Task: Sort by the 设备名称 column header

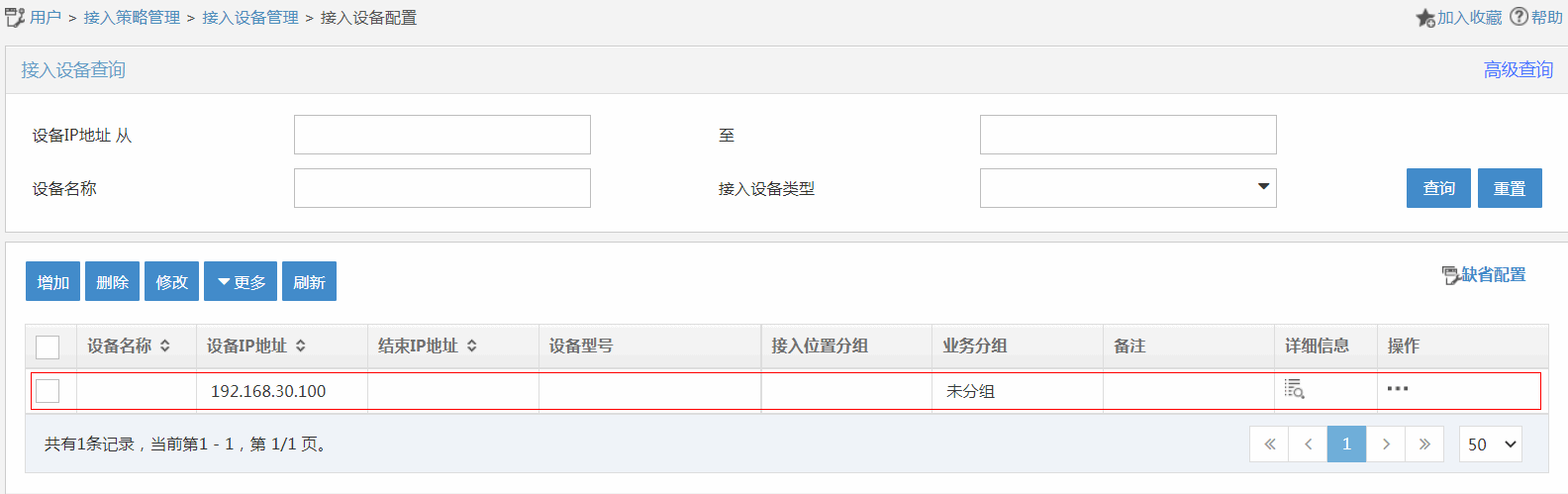Action: (x=129, y=346)
